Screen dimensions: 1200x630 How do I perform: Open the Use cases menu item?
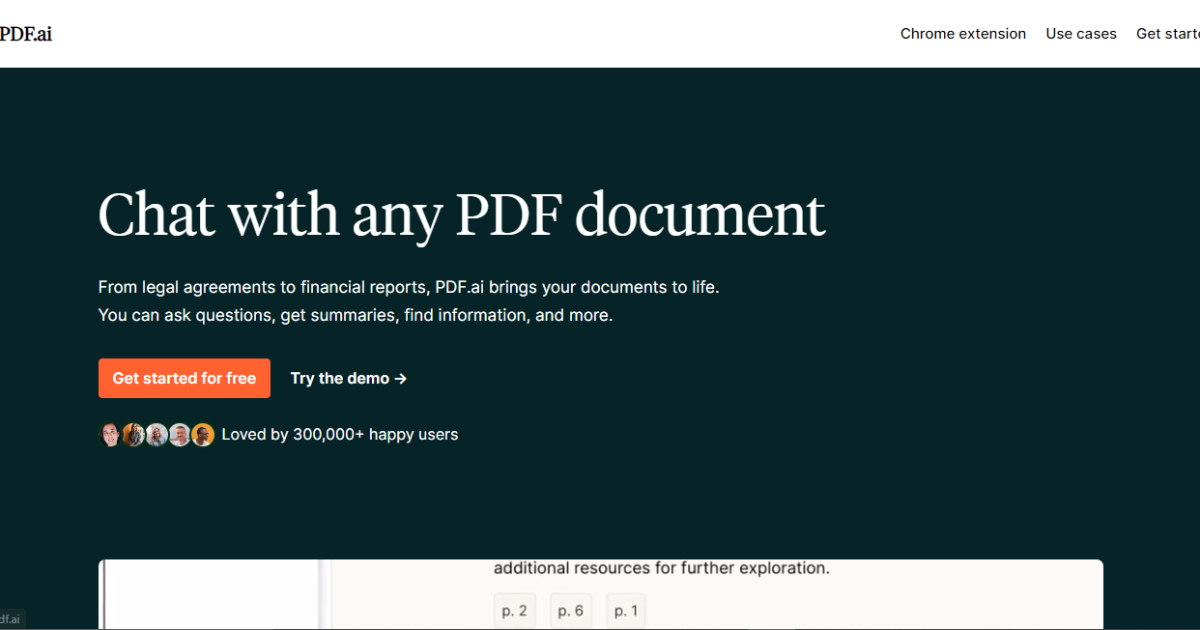(1080, 34)
